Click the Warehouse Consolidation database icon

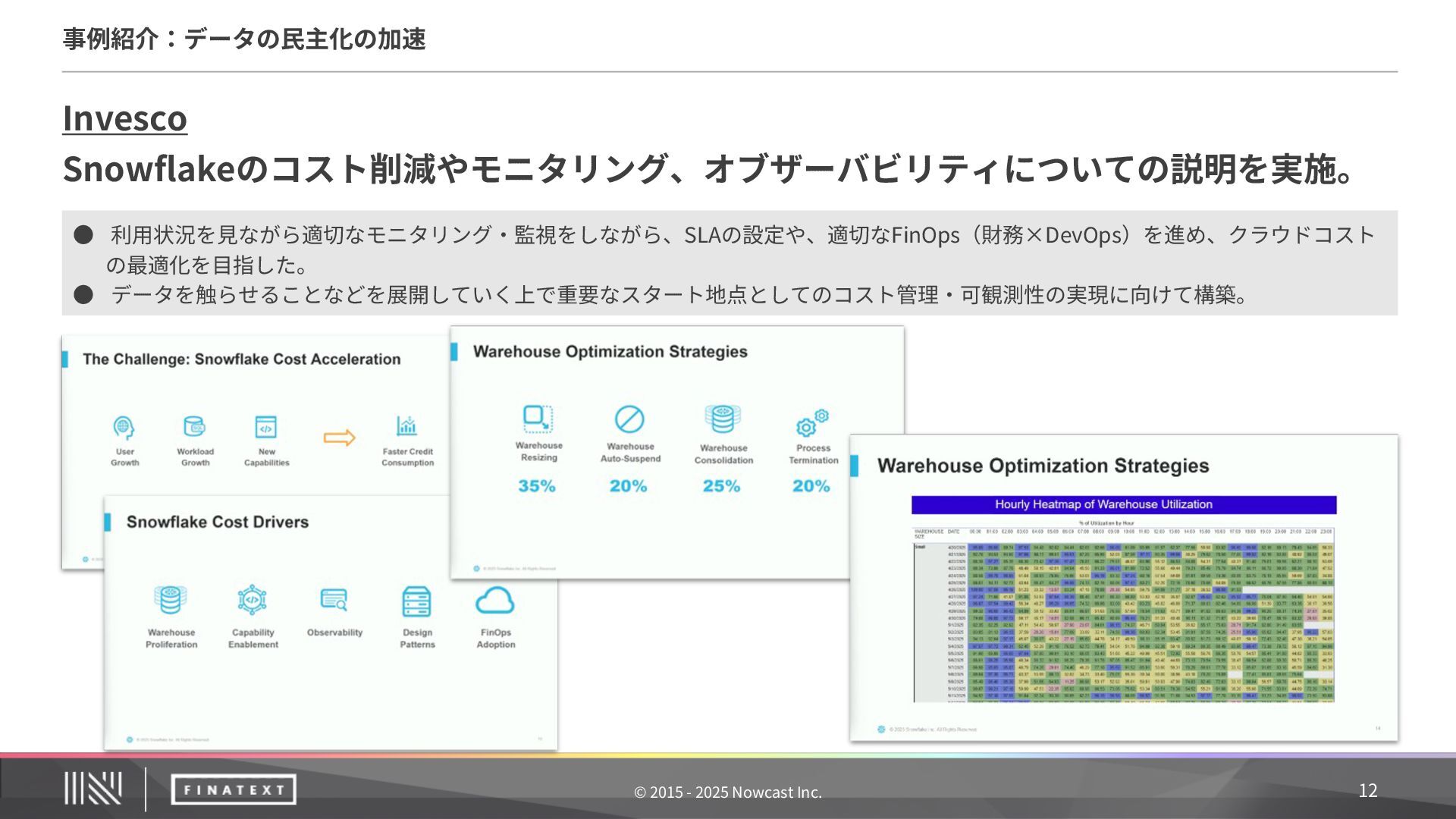point(723,419)
